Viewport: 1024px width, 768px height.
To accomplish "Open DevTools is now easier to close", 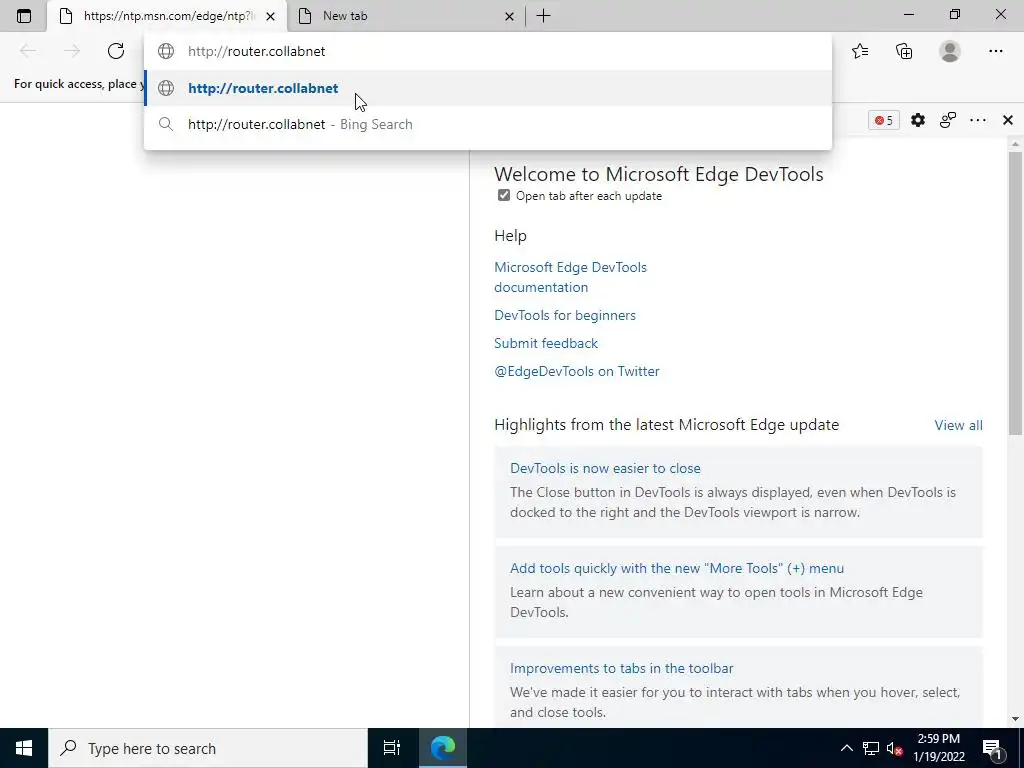I will click(605, 468).
